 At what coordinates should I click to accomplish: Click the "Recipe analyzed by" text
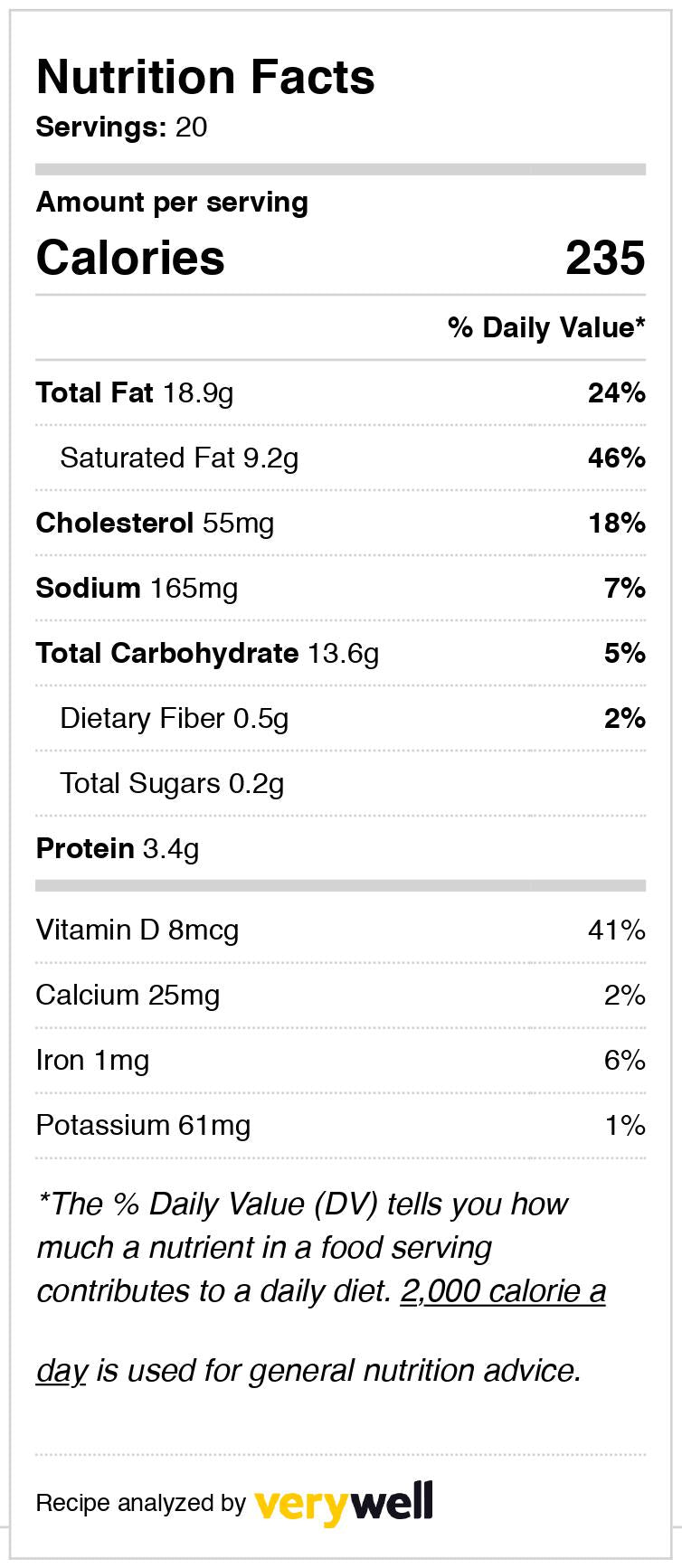(140, 1504)
